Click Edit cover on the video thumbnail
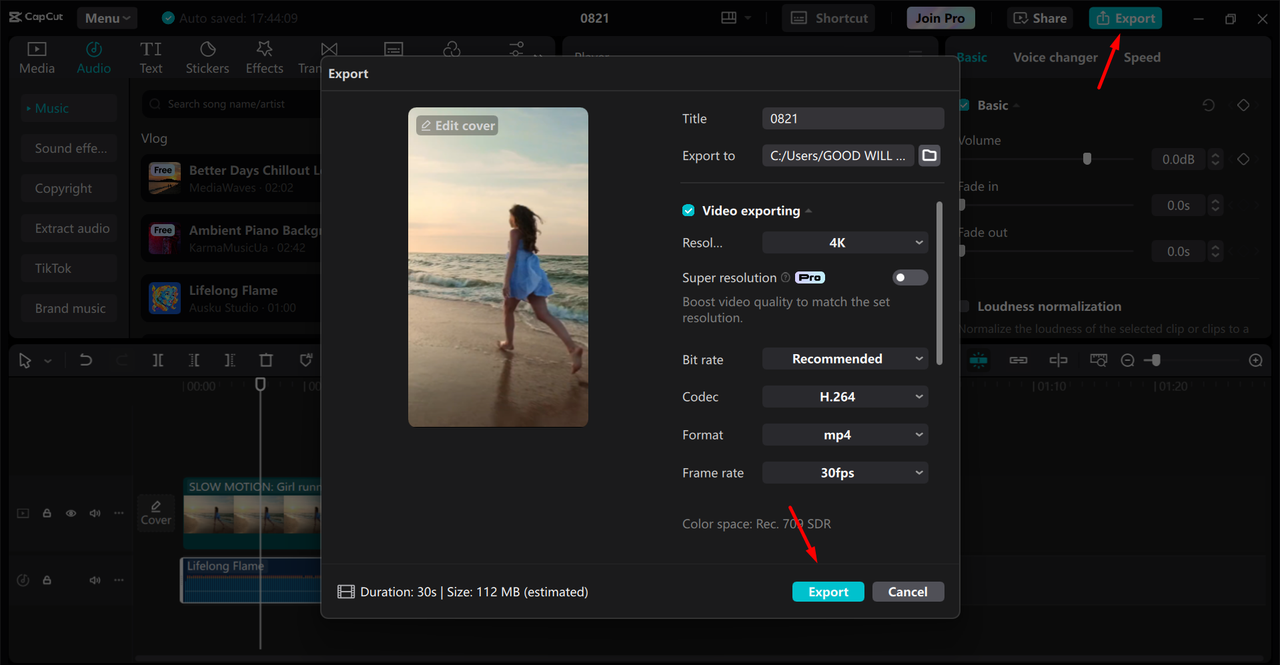The height and width of the screenshot is (665, 1280). click(458, 126)
